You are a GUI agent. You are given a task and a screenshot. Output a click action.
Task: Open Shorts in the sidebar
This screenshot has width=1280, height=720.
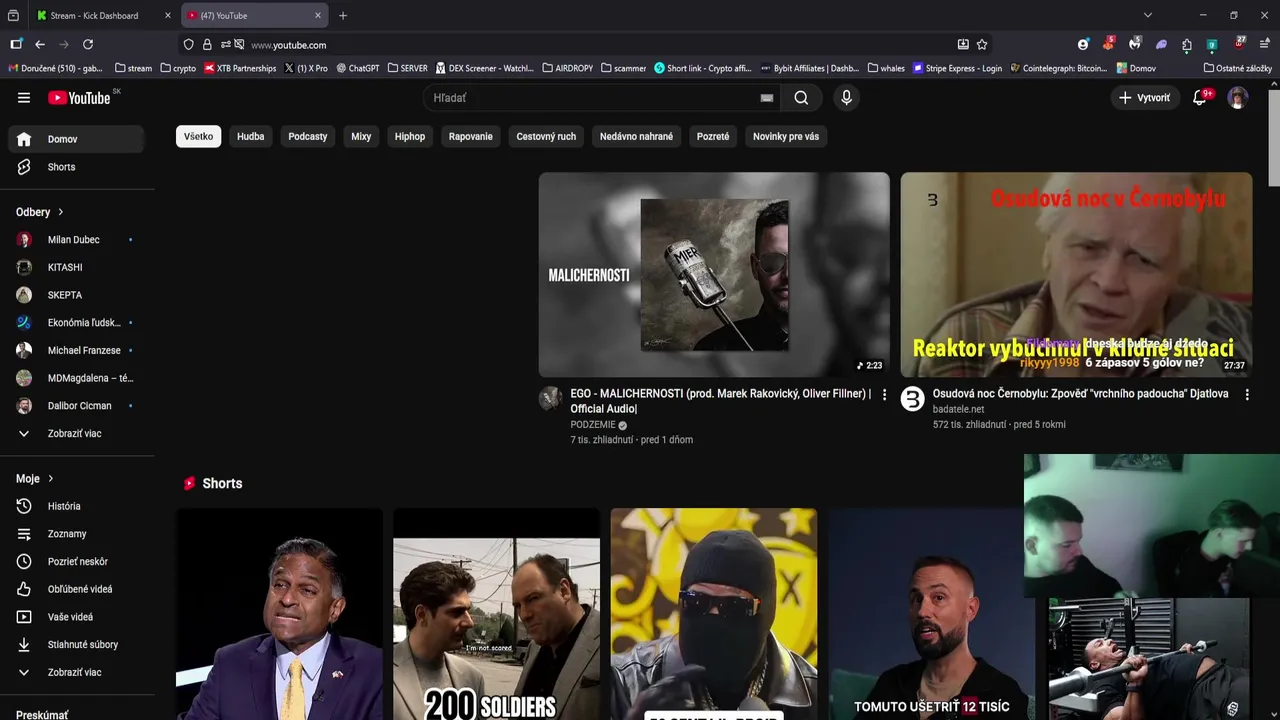[76, 167]
